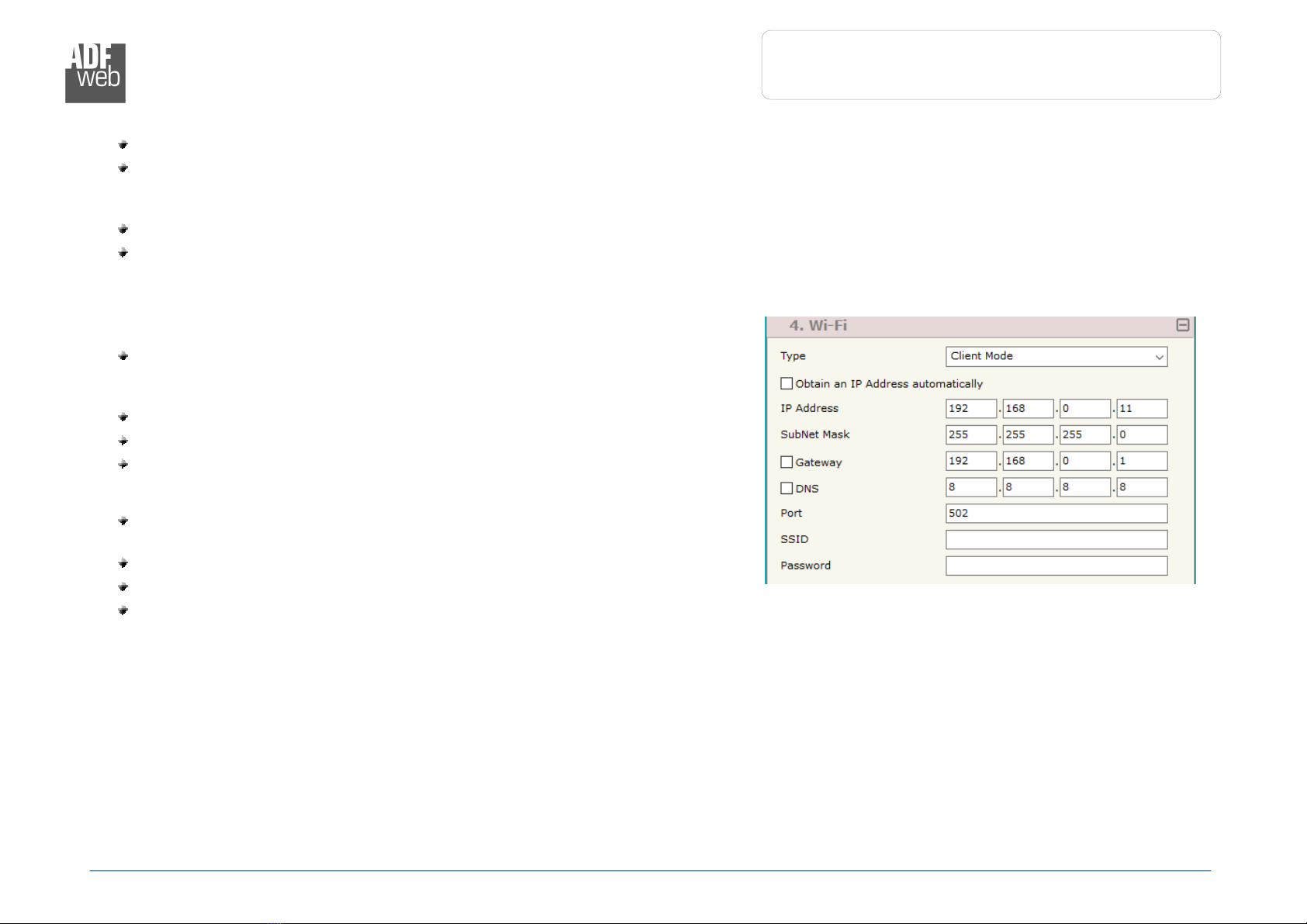Click the IP Address label

[x=809, y=408]
